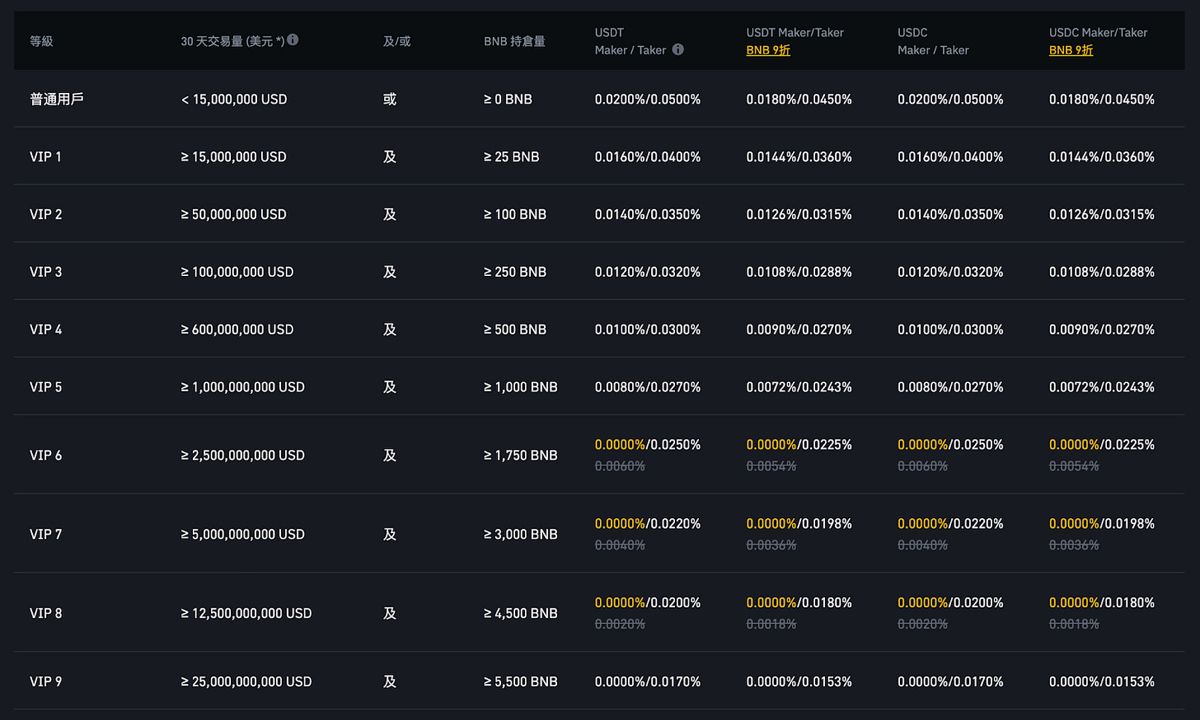Click info icon beside 30天交易量 header
Viewport: 1200px width, 720px height.
(293, 40)
